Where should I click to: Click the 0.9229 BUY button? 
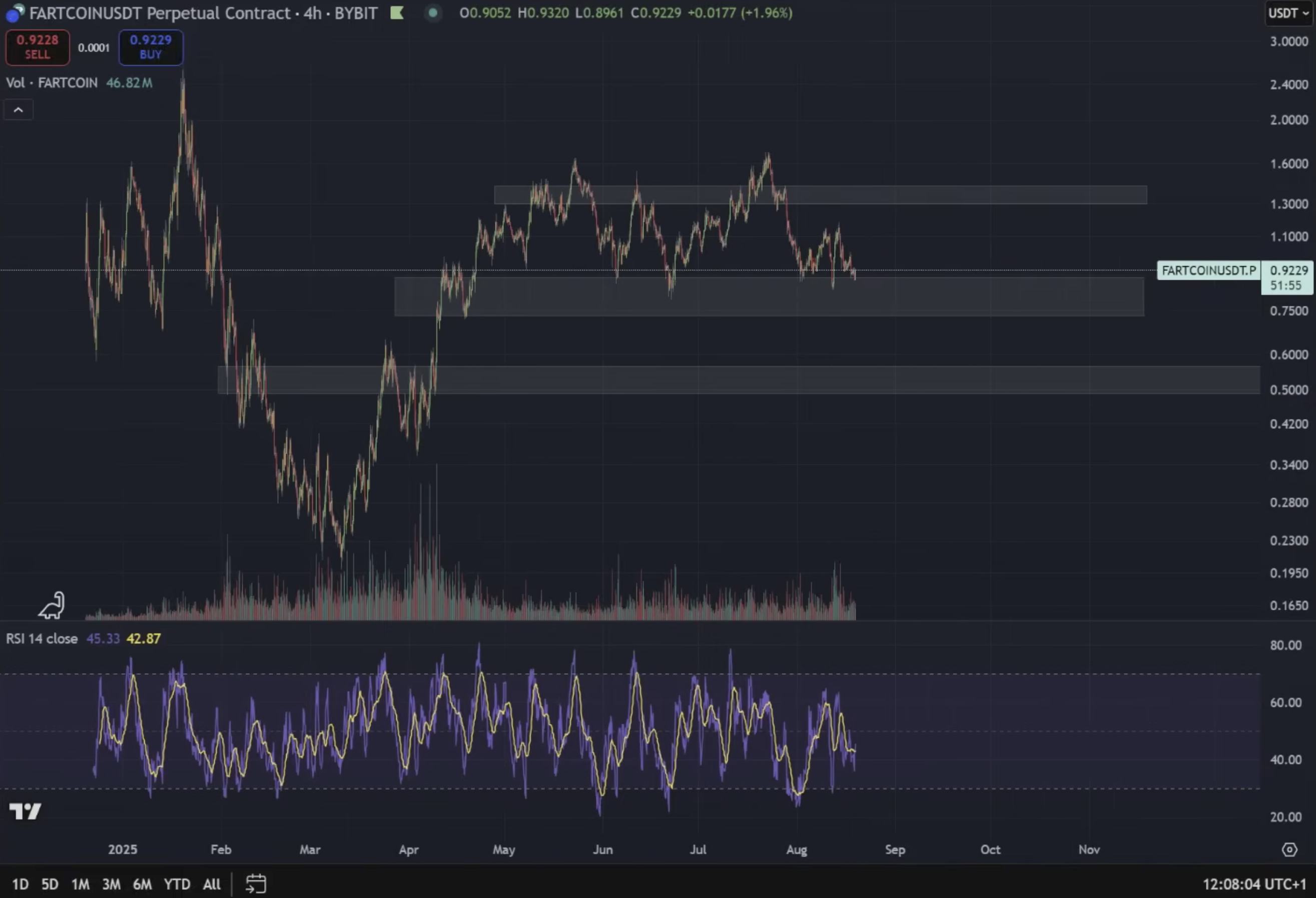click(151, 47)
